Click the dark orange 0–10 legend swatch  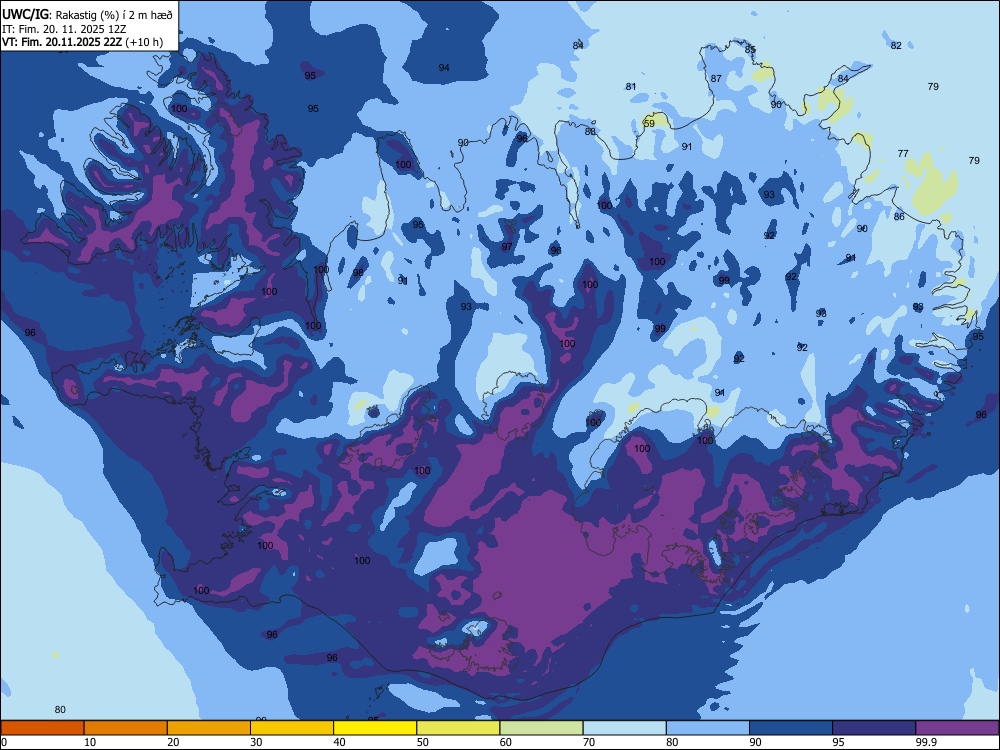[42, 728]
